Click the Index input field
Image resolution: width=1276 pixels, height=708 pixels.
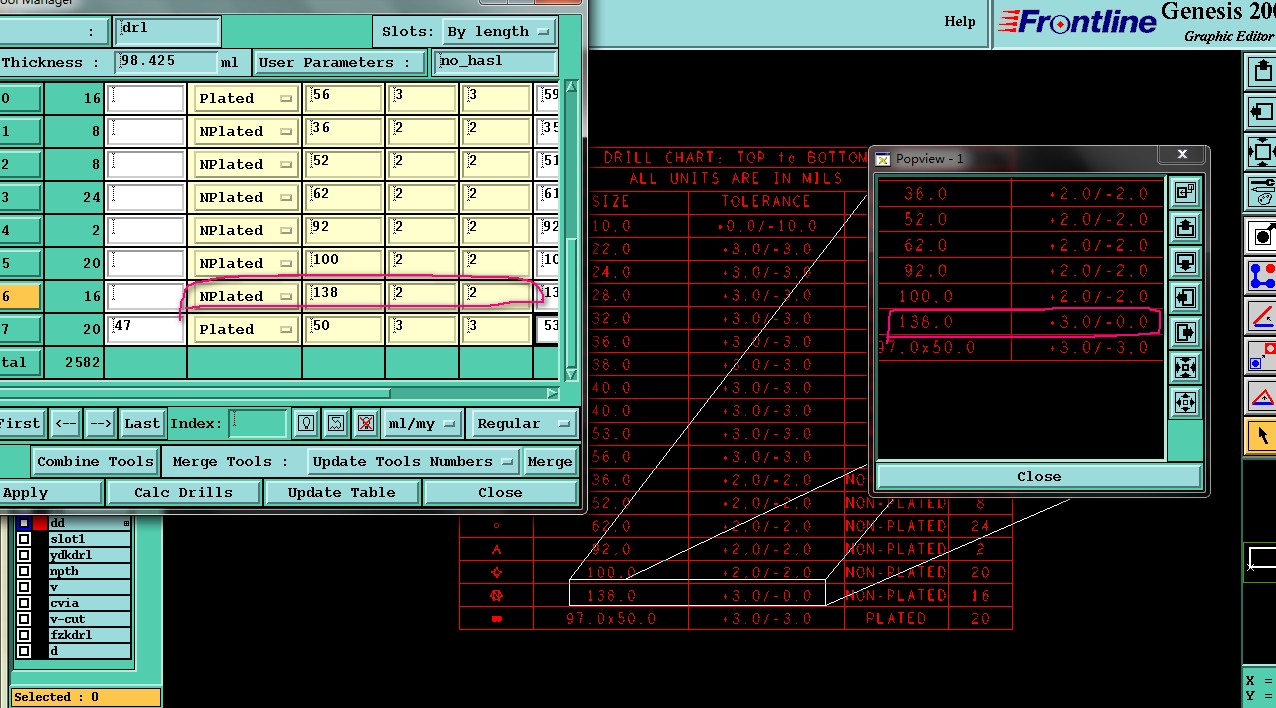click(x=258, y=424)
